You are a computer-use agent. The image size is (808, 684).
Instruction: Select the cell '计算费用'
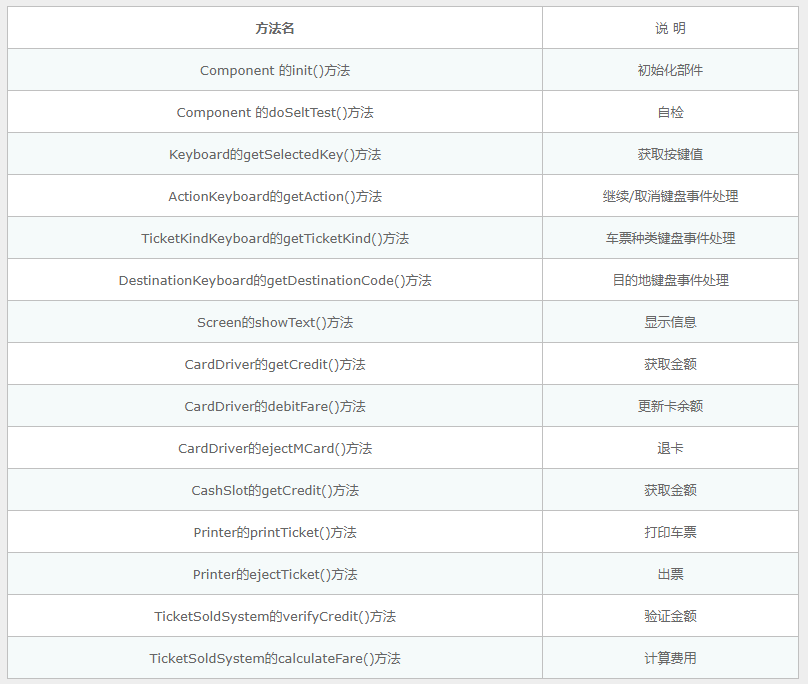(x=670, y=658)
